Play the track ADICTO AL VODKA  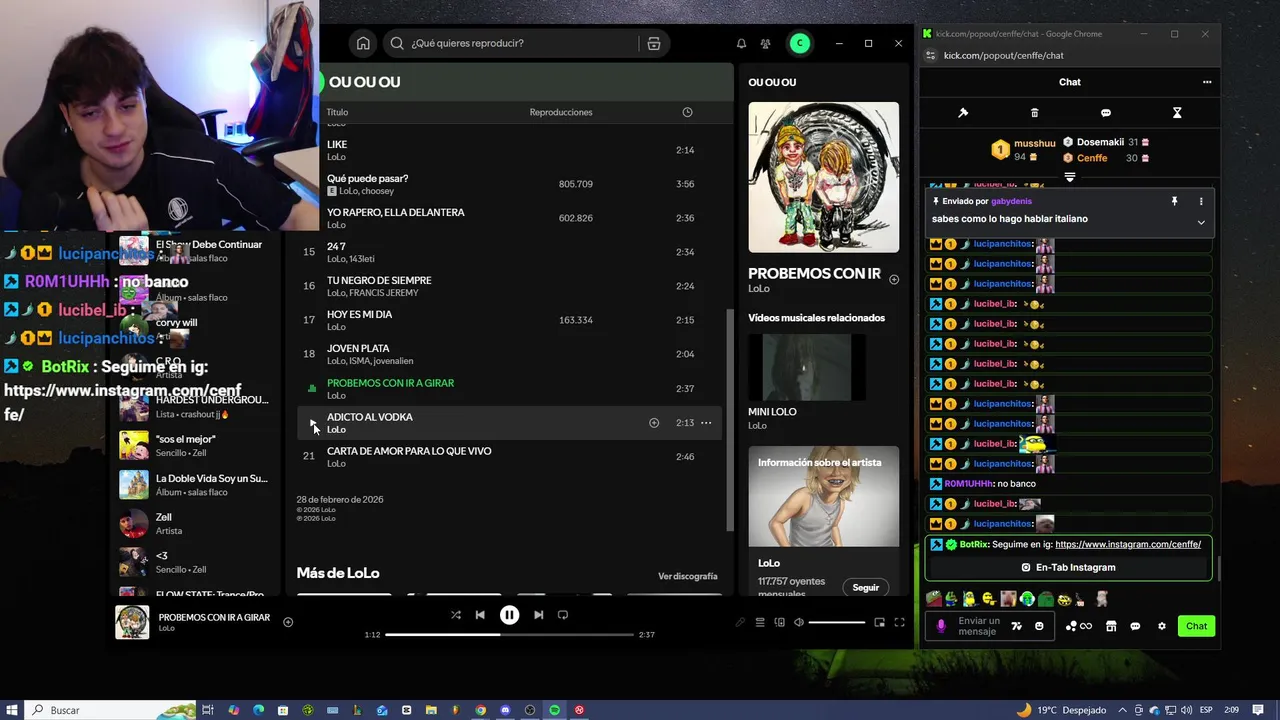[312, 423]
